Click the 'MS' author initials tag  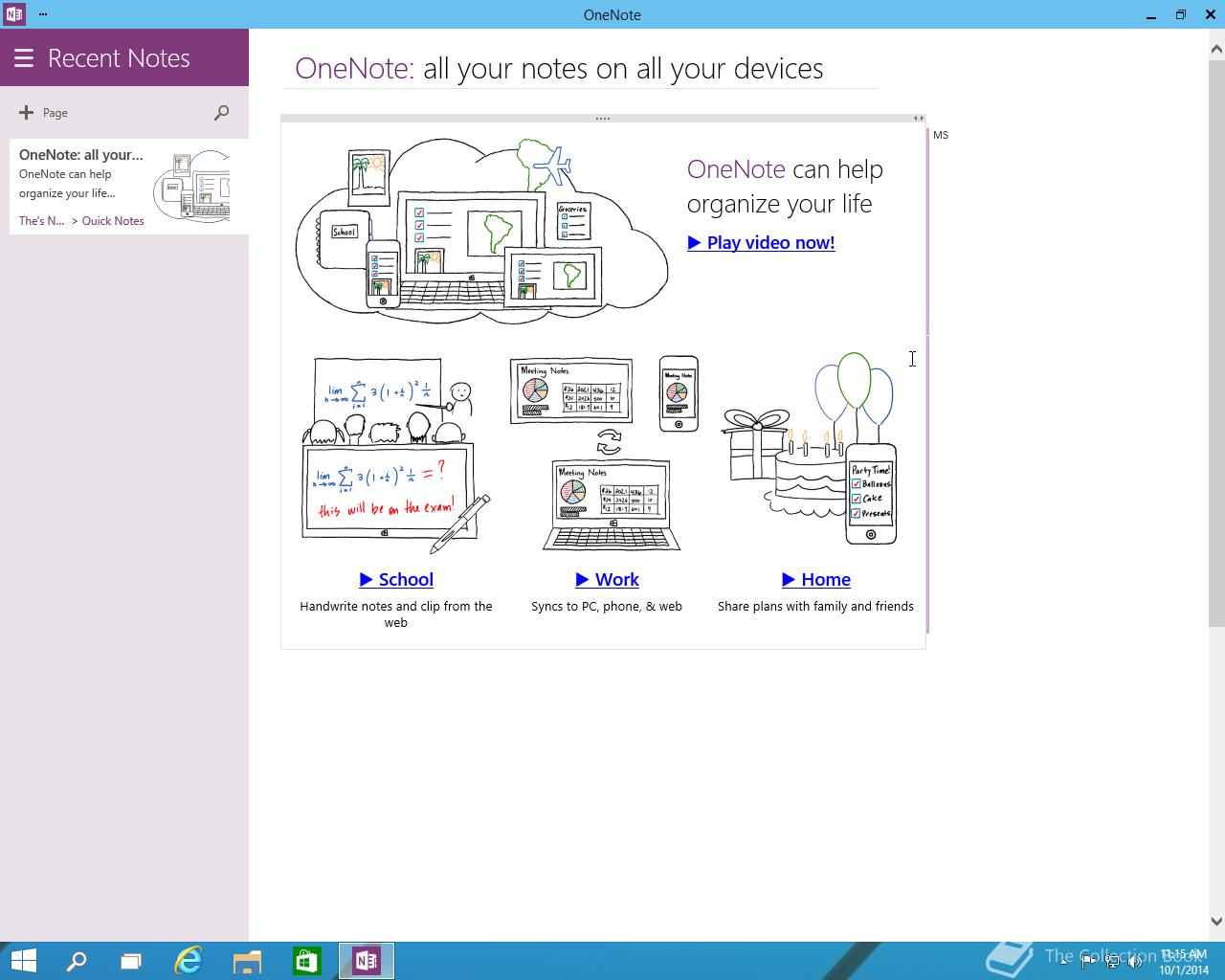tap(941, 135)
